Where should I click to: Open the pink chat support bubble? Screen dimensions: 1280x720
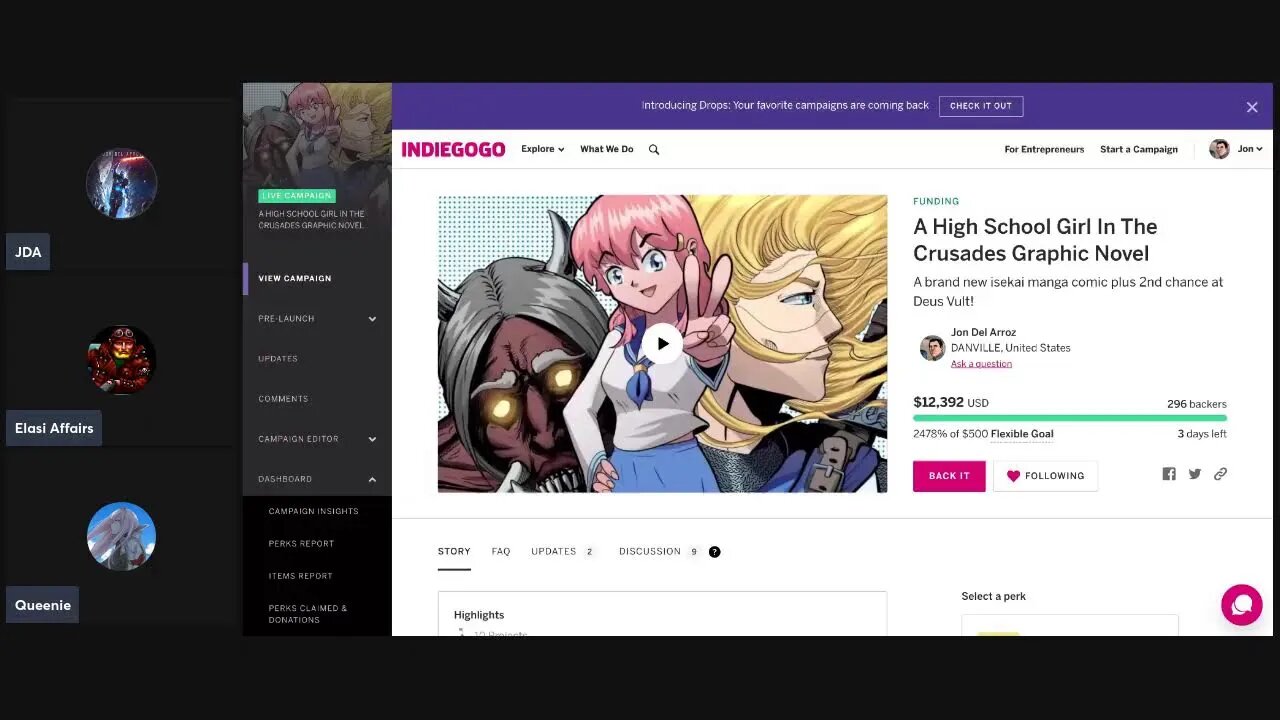pyautogui.click(x=1242, y=605)
